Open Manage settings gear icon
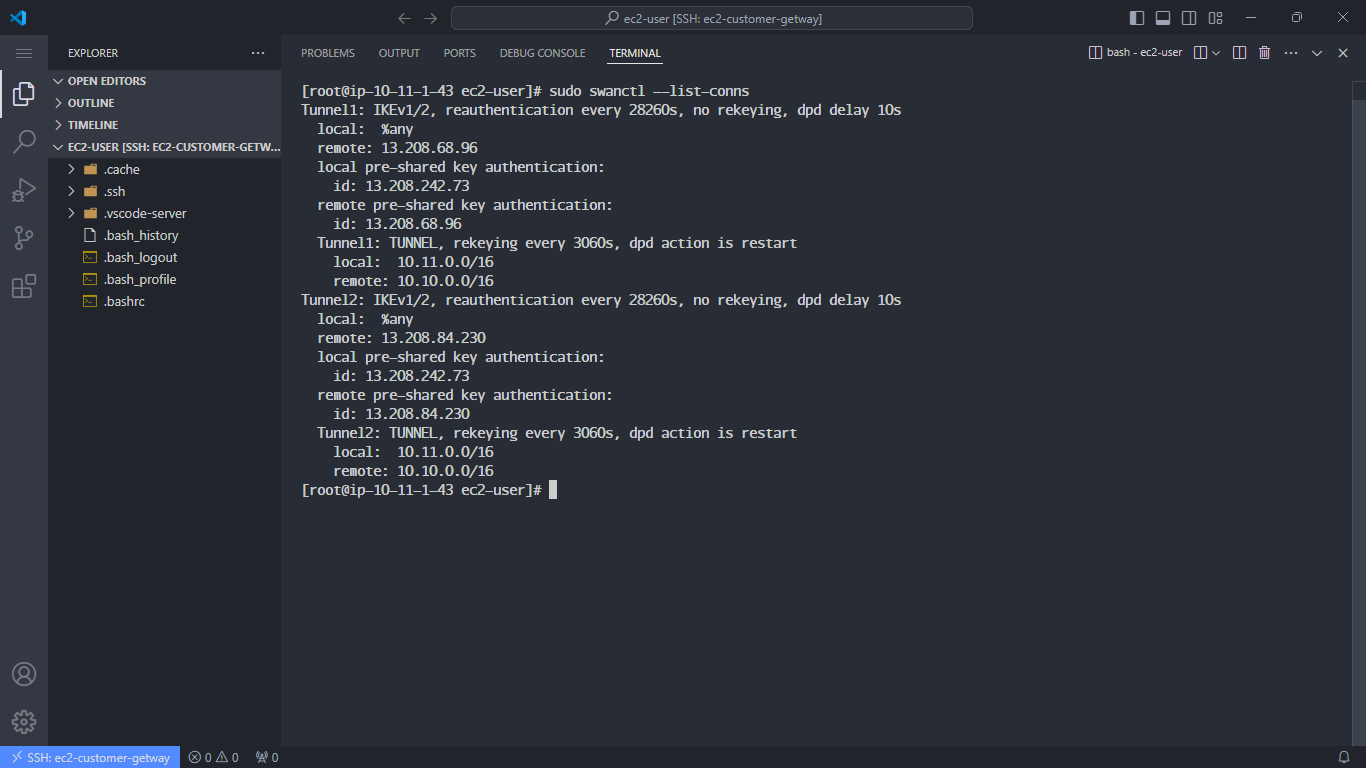The height and width of the screenshot is (768, 1366). [x=24, y=722]
